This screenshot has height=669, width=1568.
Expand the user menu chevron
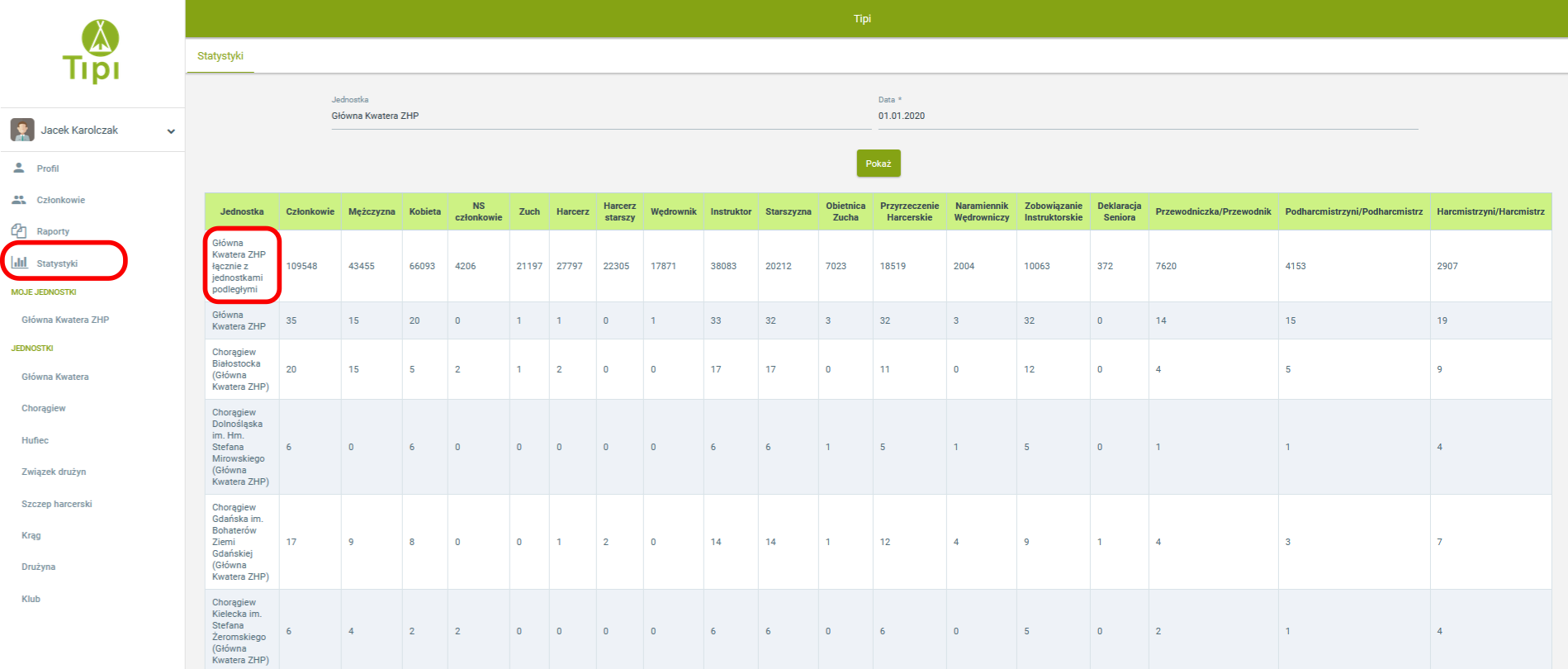click(x=171, y=131)
